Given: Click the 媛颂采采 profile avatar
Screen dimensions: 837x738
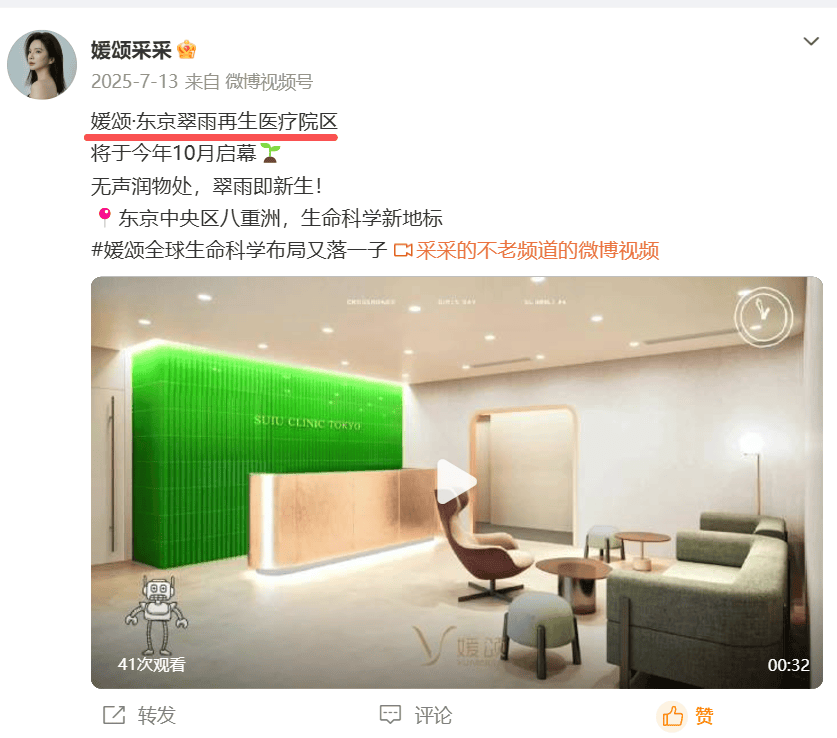Looking at the screenshot, I should [x=42, y=65].
